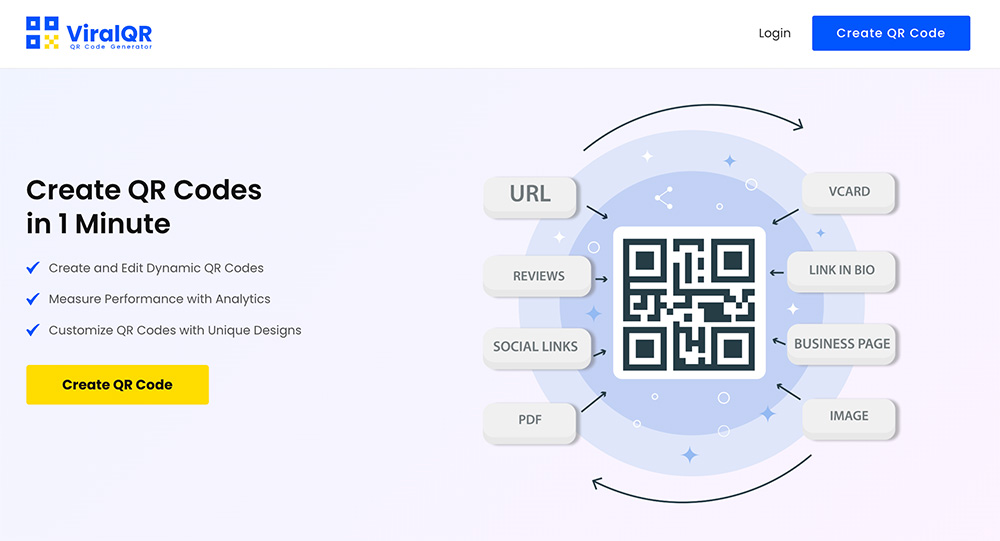Select the REVIEWS pill
Image resolution: width=1000 pixels, height=541 pixels.
coord(538,276)
